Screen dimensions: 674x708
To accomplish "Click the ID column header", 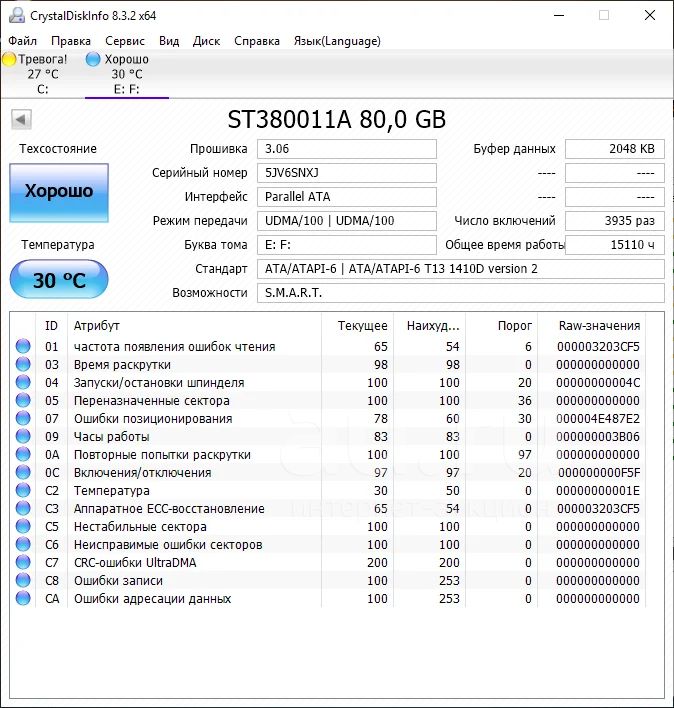I will point(51,326).
